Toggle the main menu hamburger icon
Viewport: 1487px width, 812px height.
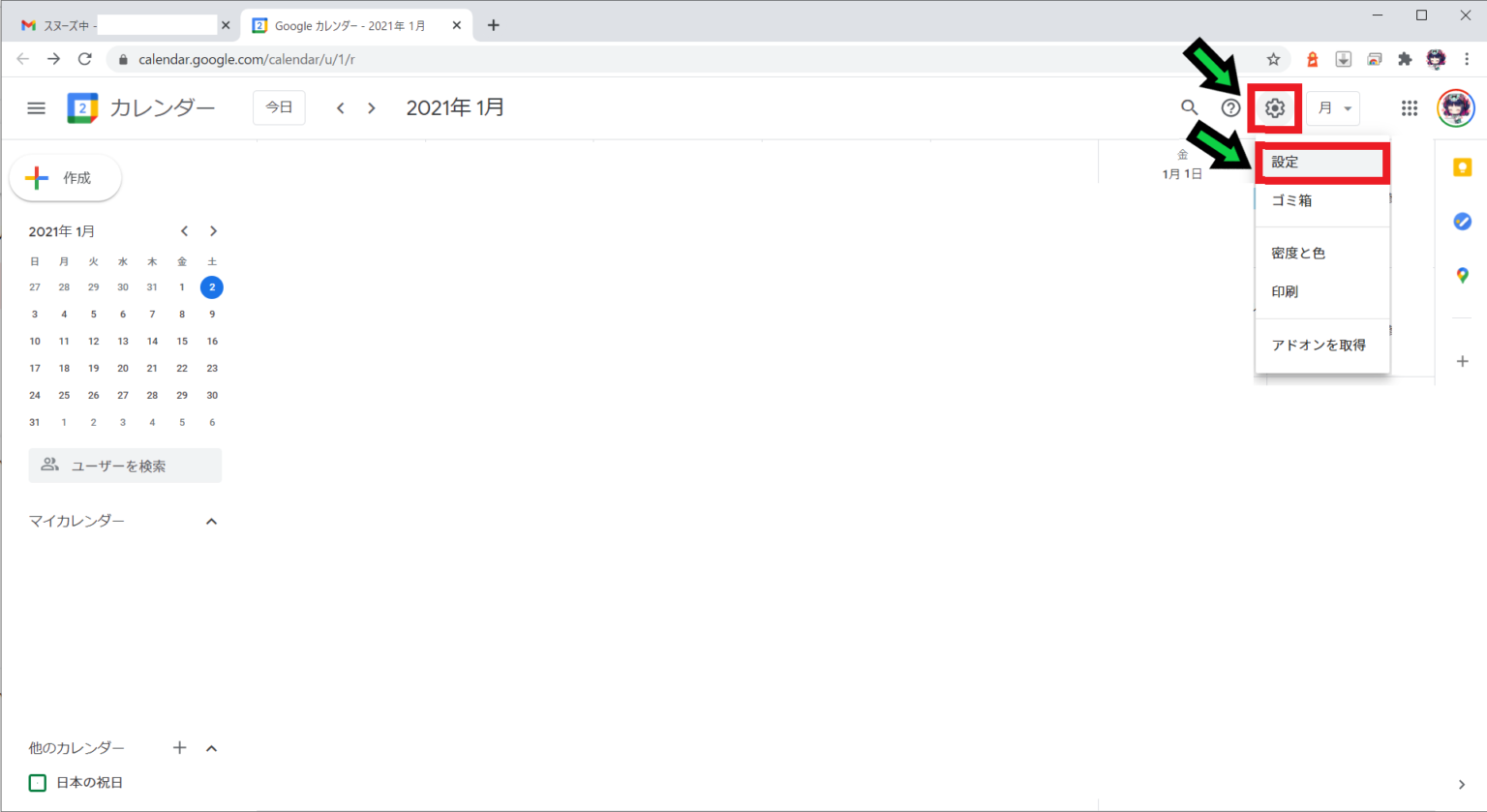[37, 108]
